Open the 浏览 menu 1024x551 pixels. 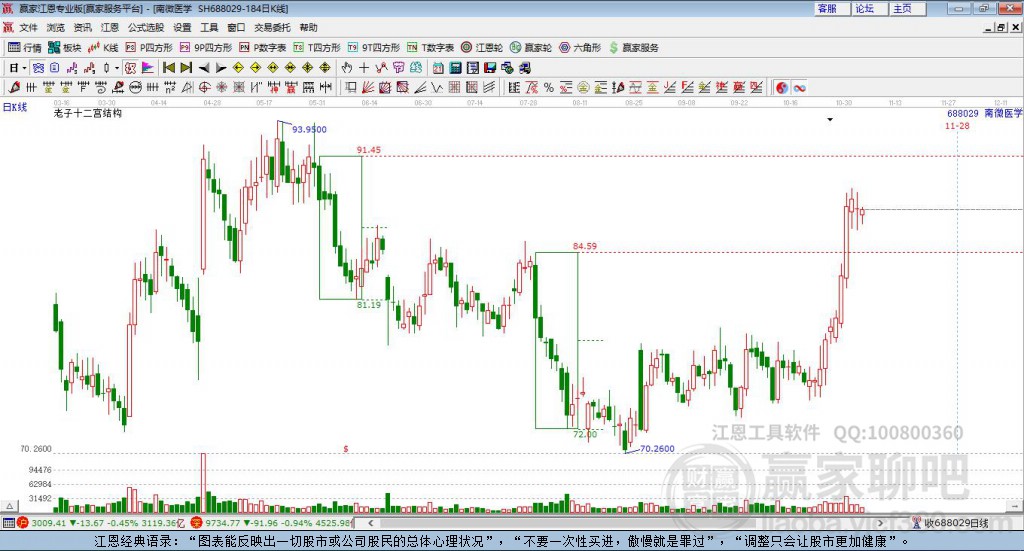coord(56,27)
